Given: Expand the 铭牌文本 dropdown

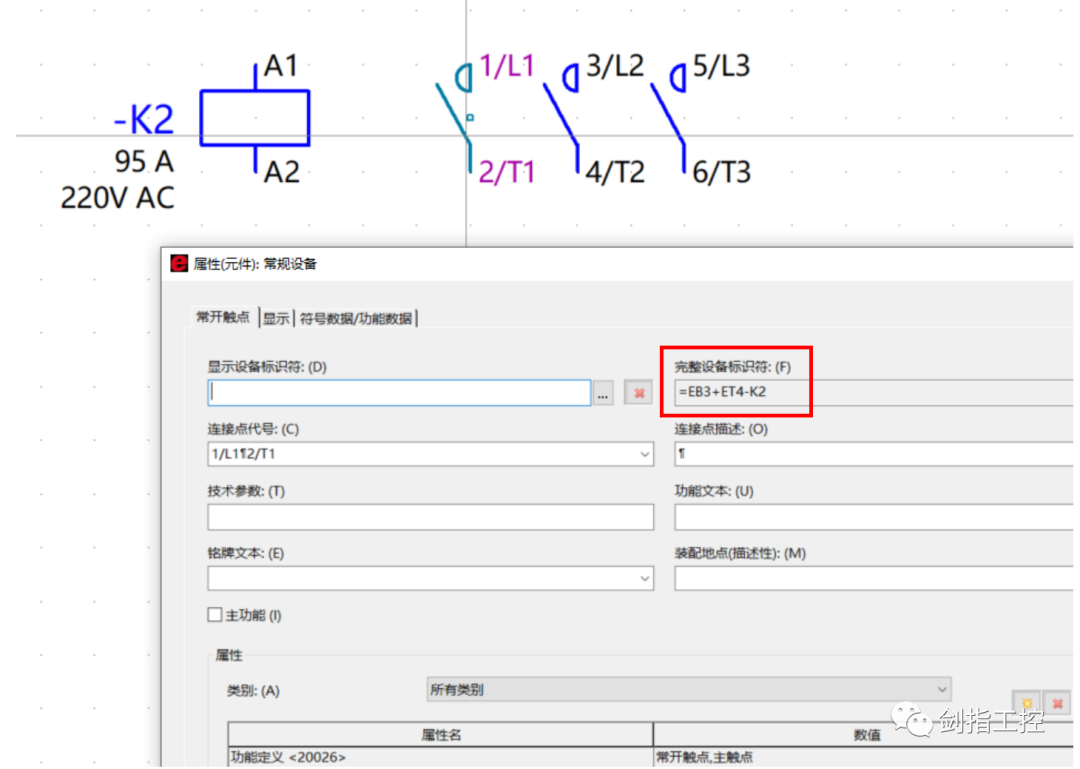Looking at the screenshot, I should pos(645,578).
